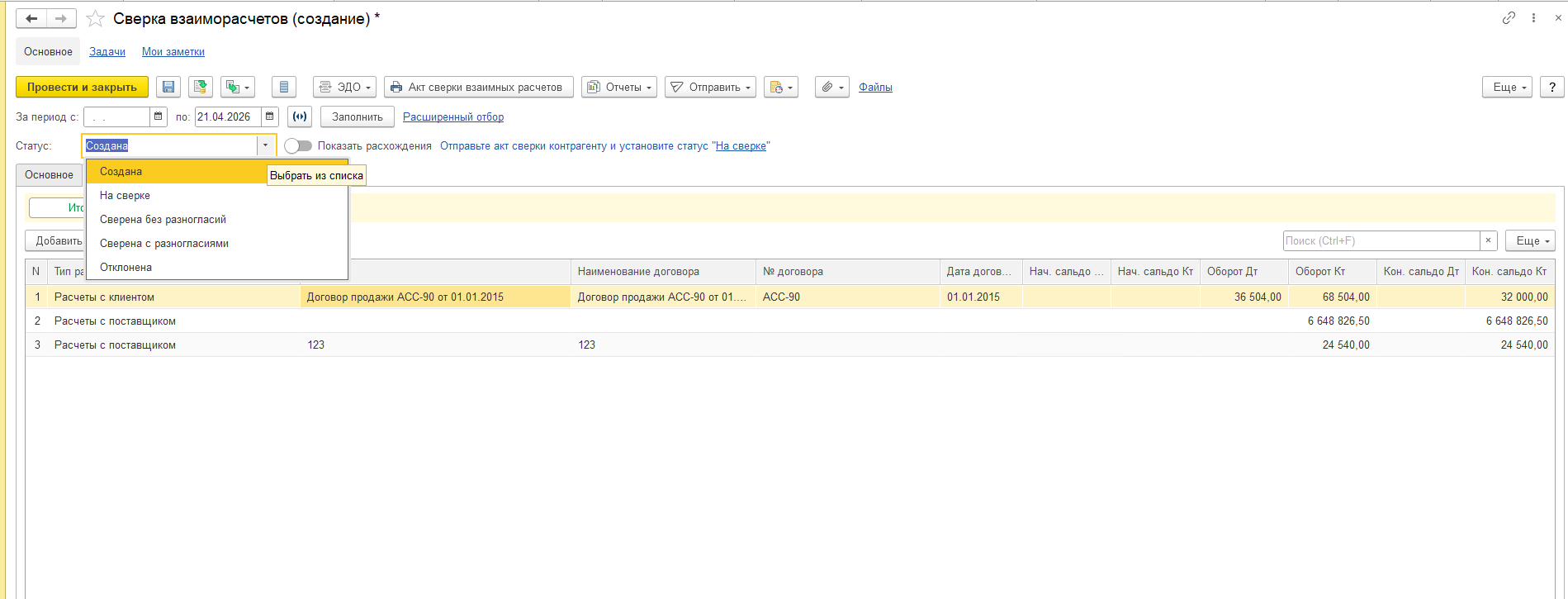Click the back navigation arrow
The image size is (1568, 599).
tap(31, 18)
